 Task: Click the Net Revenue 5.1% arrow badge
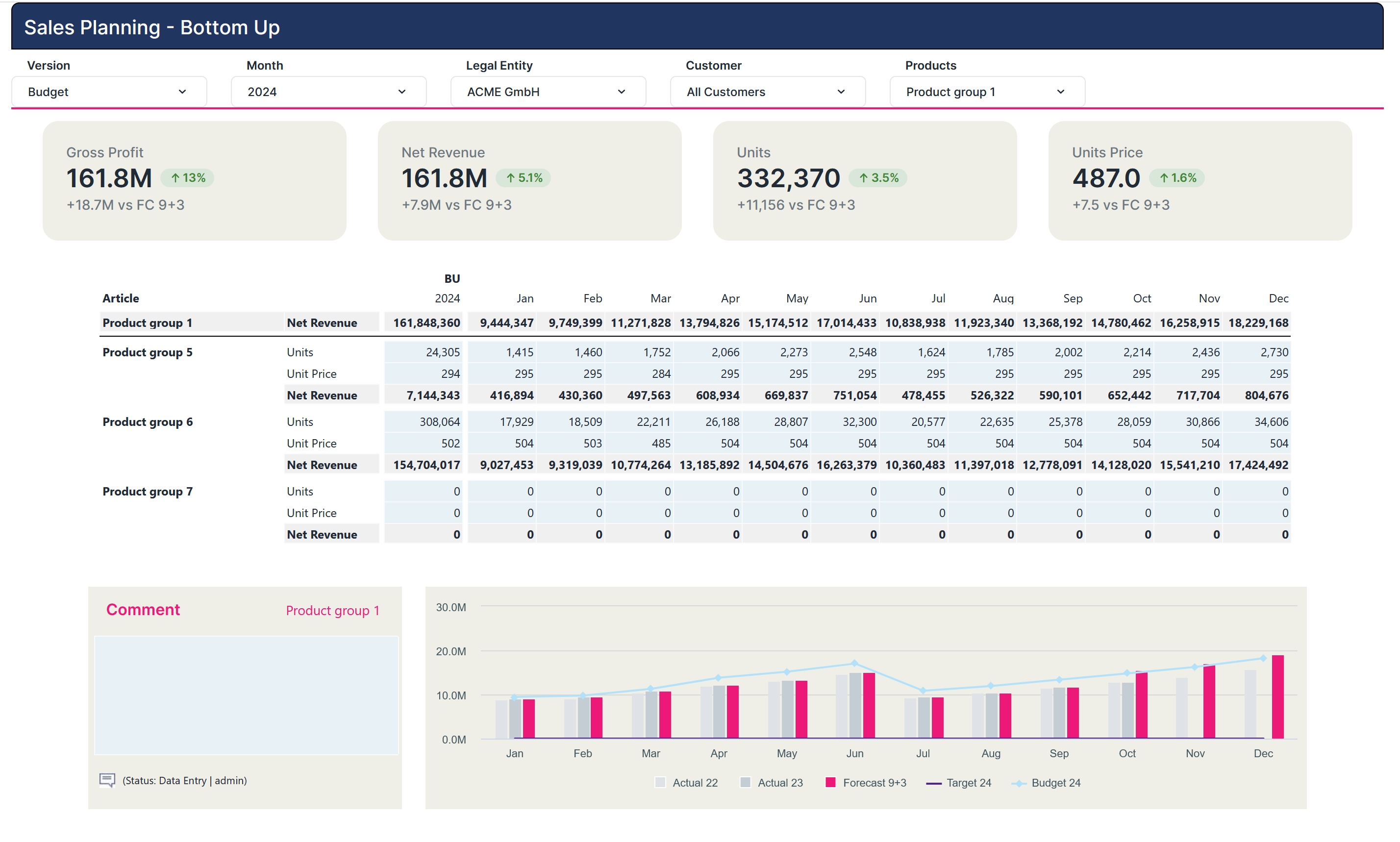click(523, 178)
